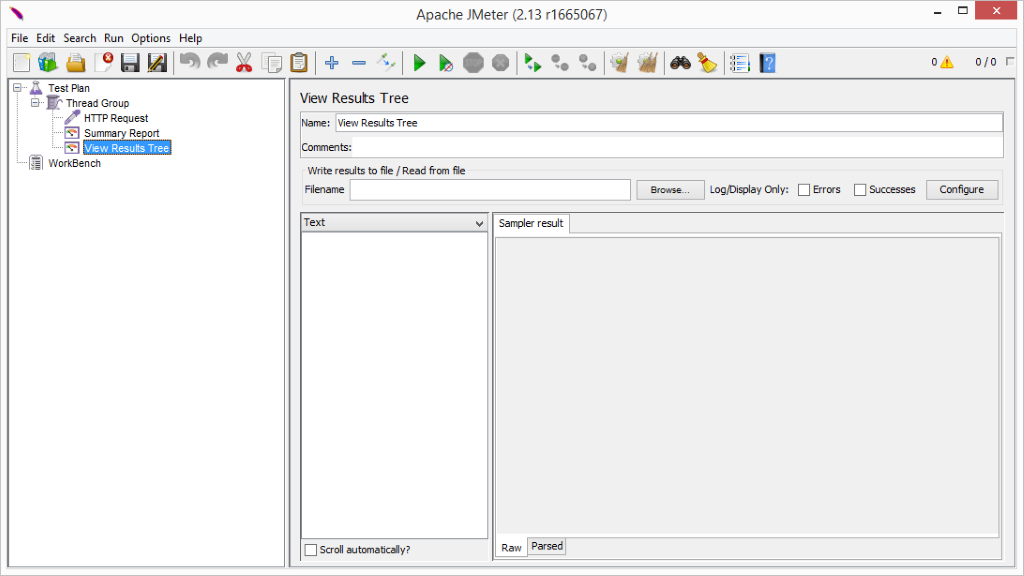
Task: Click the Start no pauses icon
Action: pos(446,63)
